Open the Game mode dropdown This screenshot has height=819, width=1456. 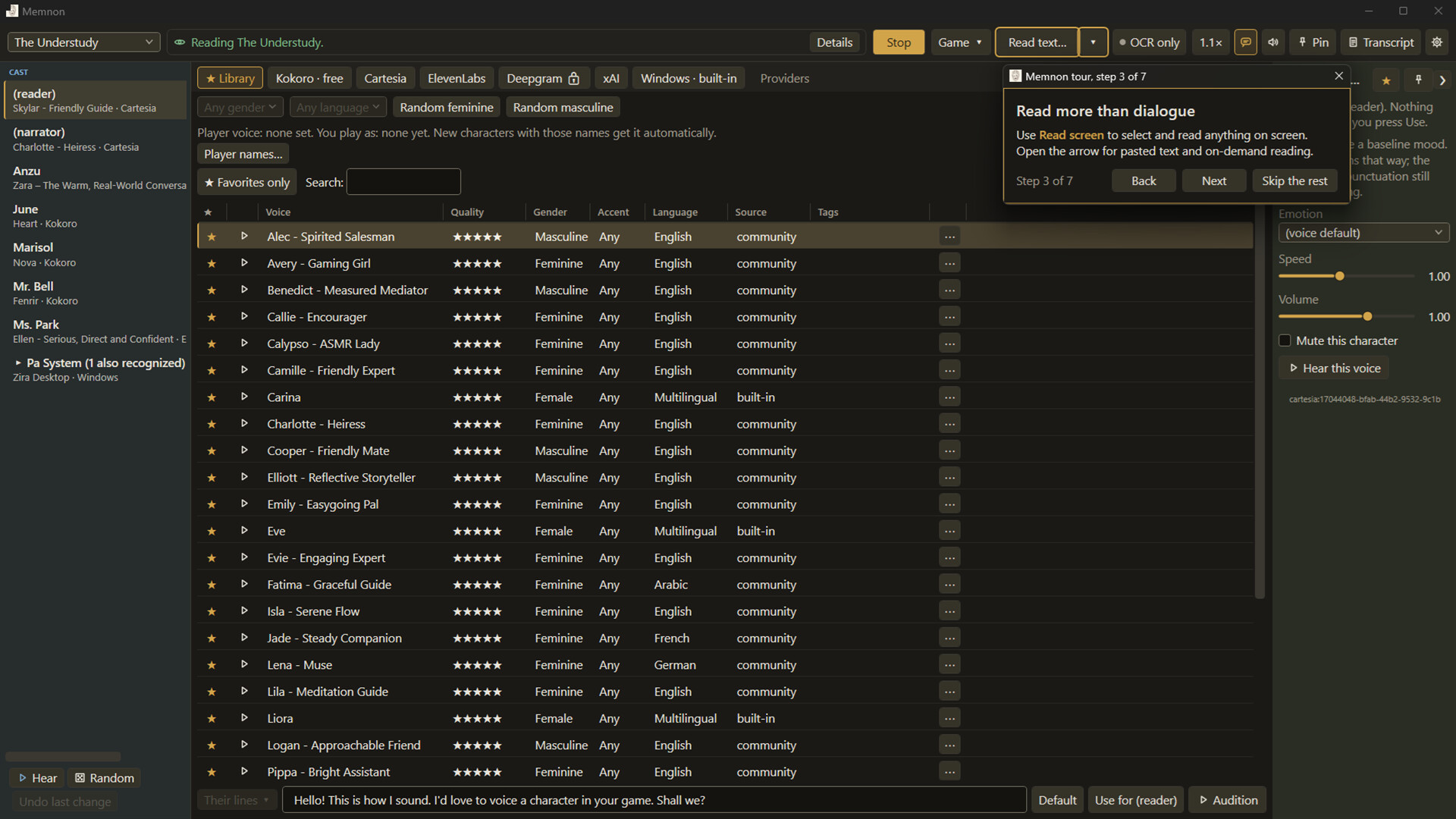pos(959,42)
